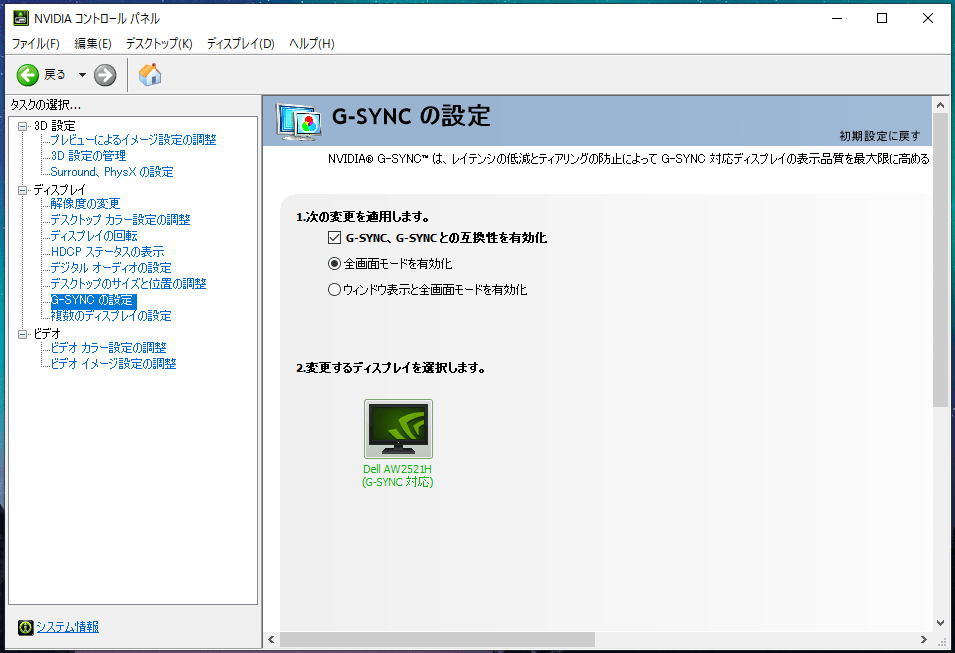Open ディスプレイの回転 page

[94, 235]
